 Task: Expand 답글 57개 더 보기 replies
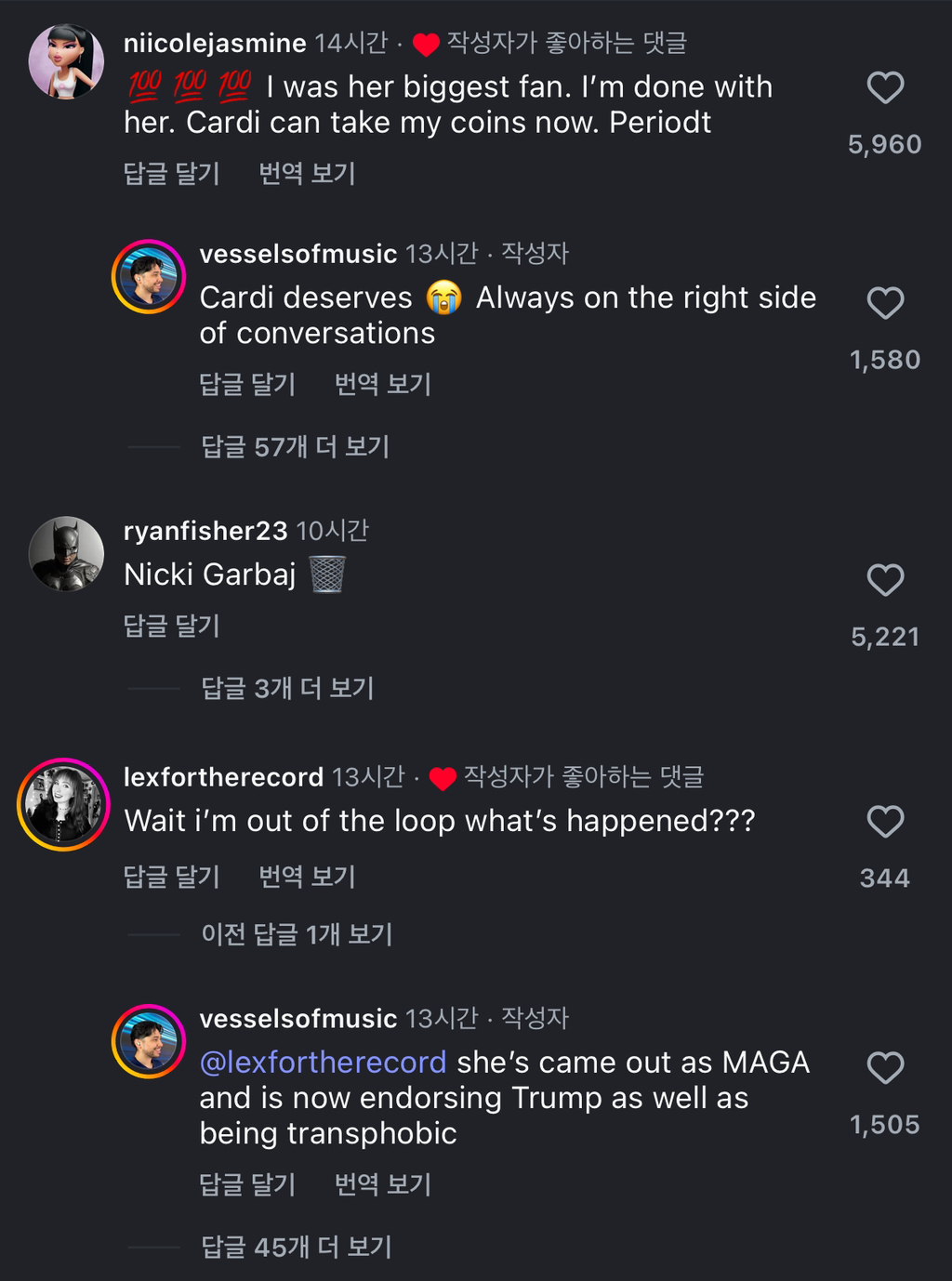click(295, 447)
